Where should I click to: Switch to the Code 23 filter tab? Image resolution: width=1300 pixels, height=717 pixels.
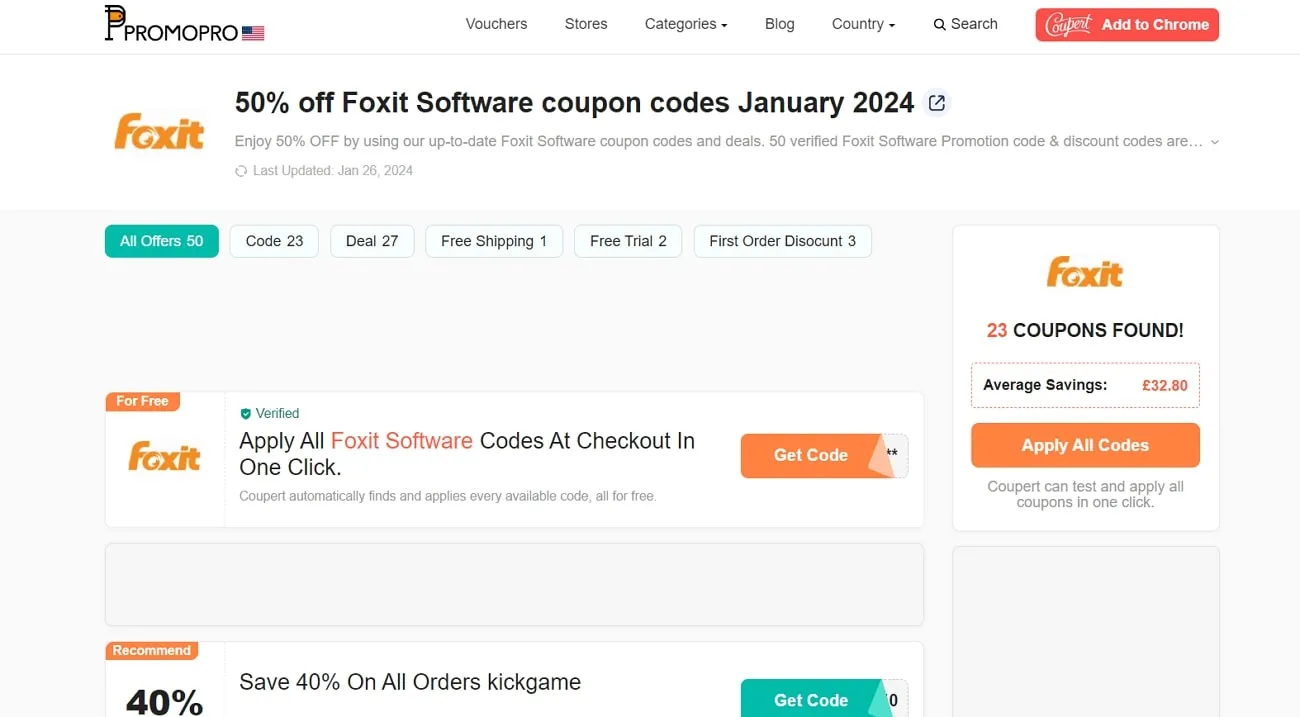pyautogui.click(x=273, y=241)
